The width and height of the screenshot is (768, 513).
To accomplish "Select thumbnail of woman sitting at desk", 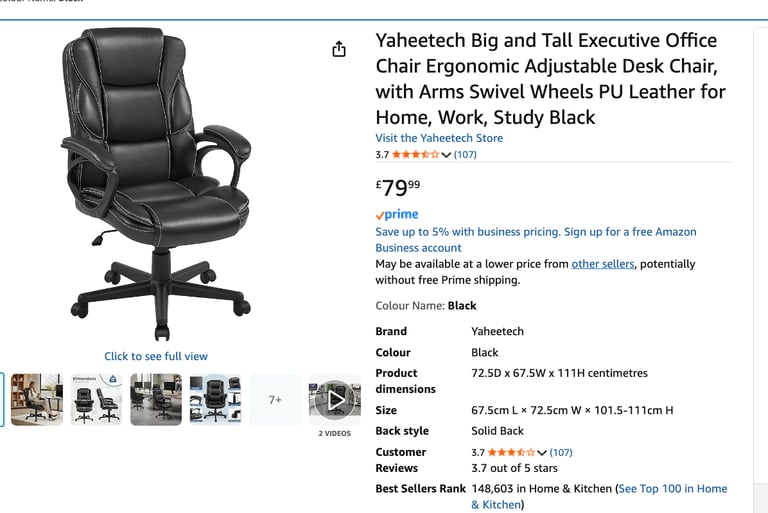I will 37,400.
